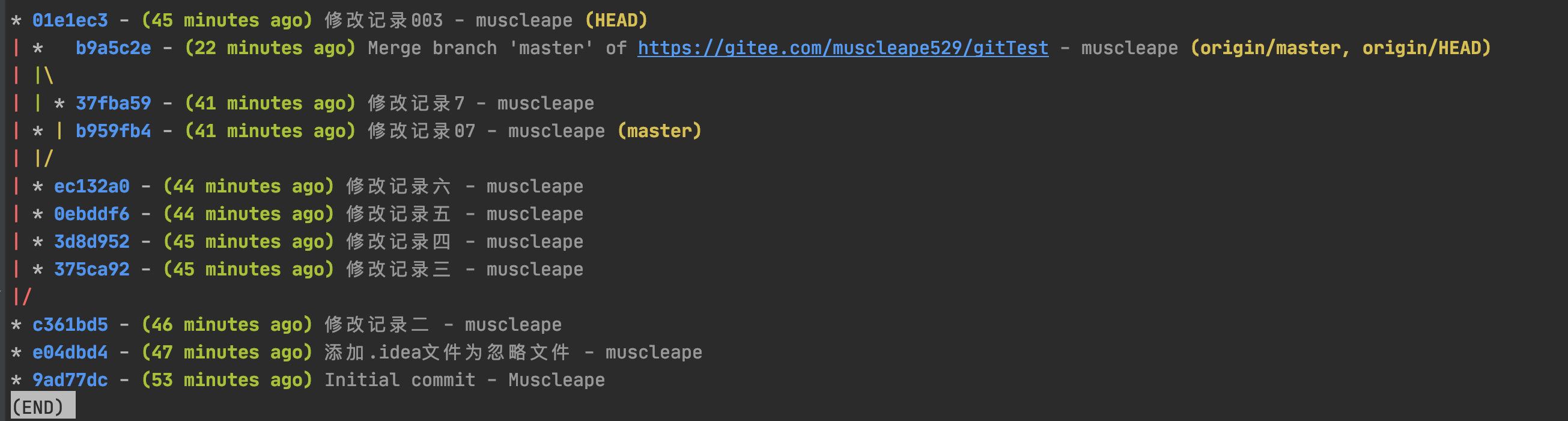Click the "(53 minutes ago)" timestamp
Image resolution: width=1568 pixels, height=421 pixels.
(x=226, y=380)
